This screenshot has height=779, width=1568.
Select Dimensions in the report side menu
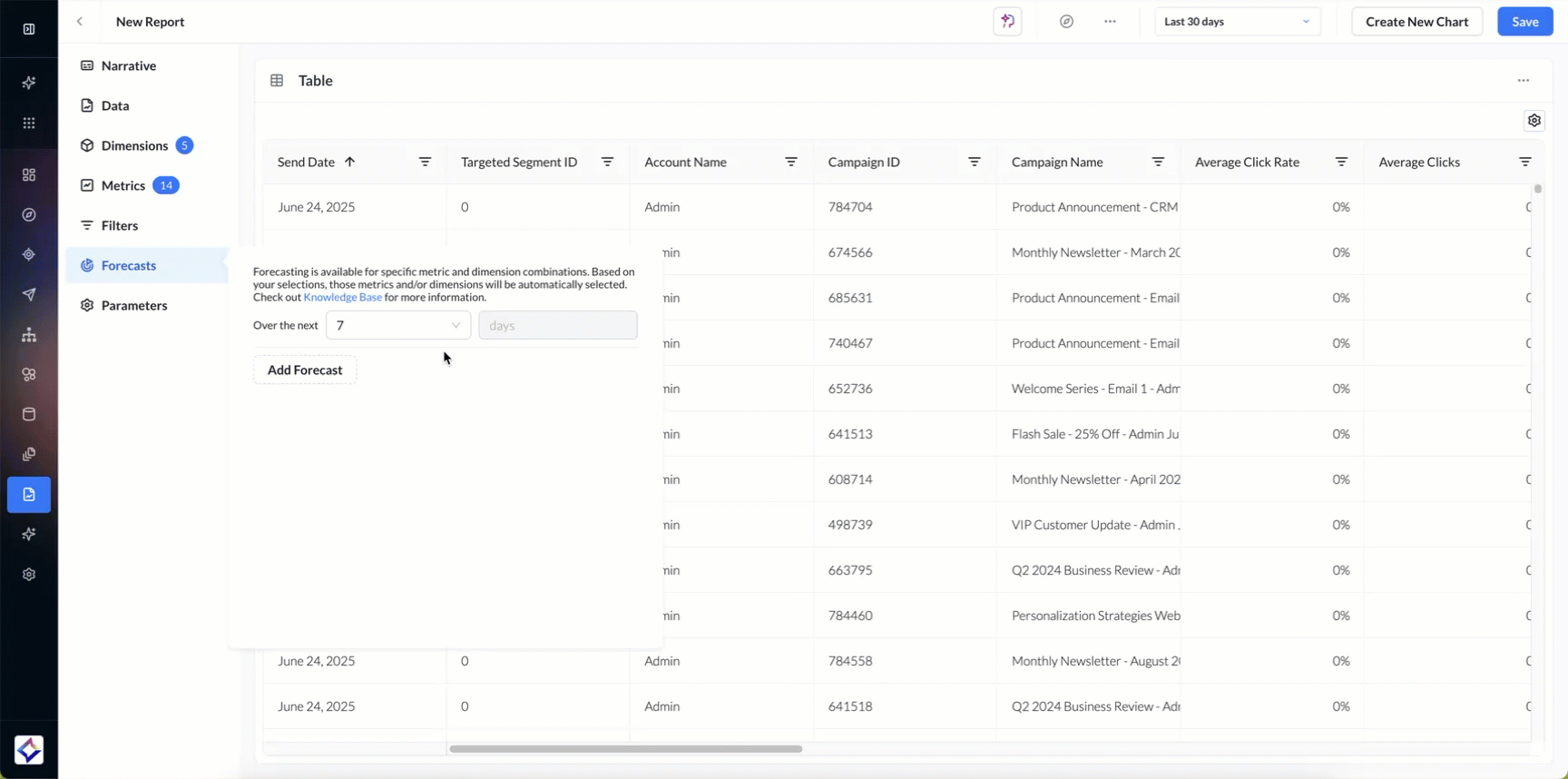[134, 145]
